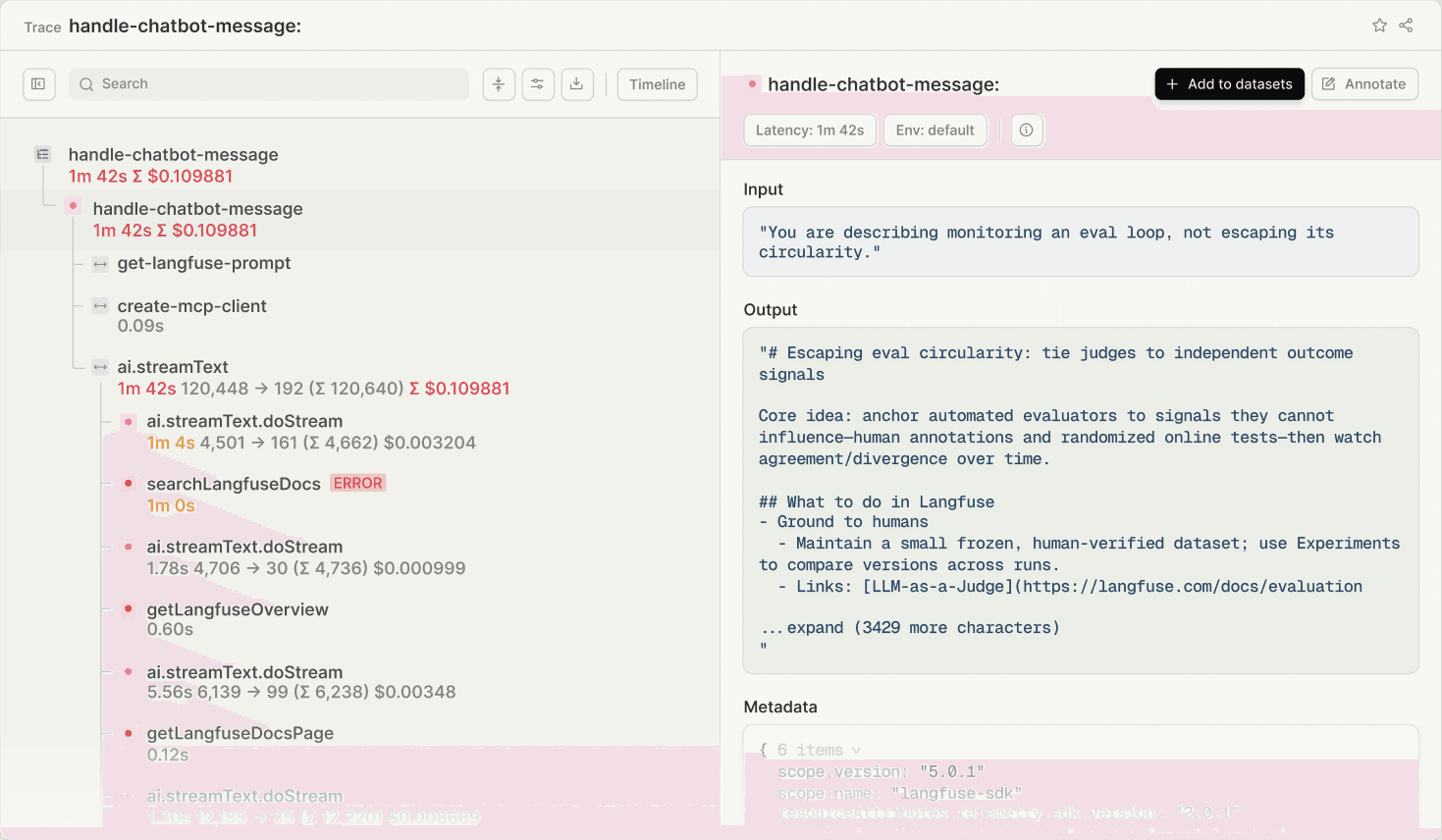Click the LLM-as-a-Judge link text in output

pyautogui.click(x=937, y=587)
